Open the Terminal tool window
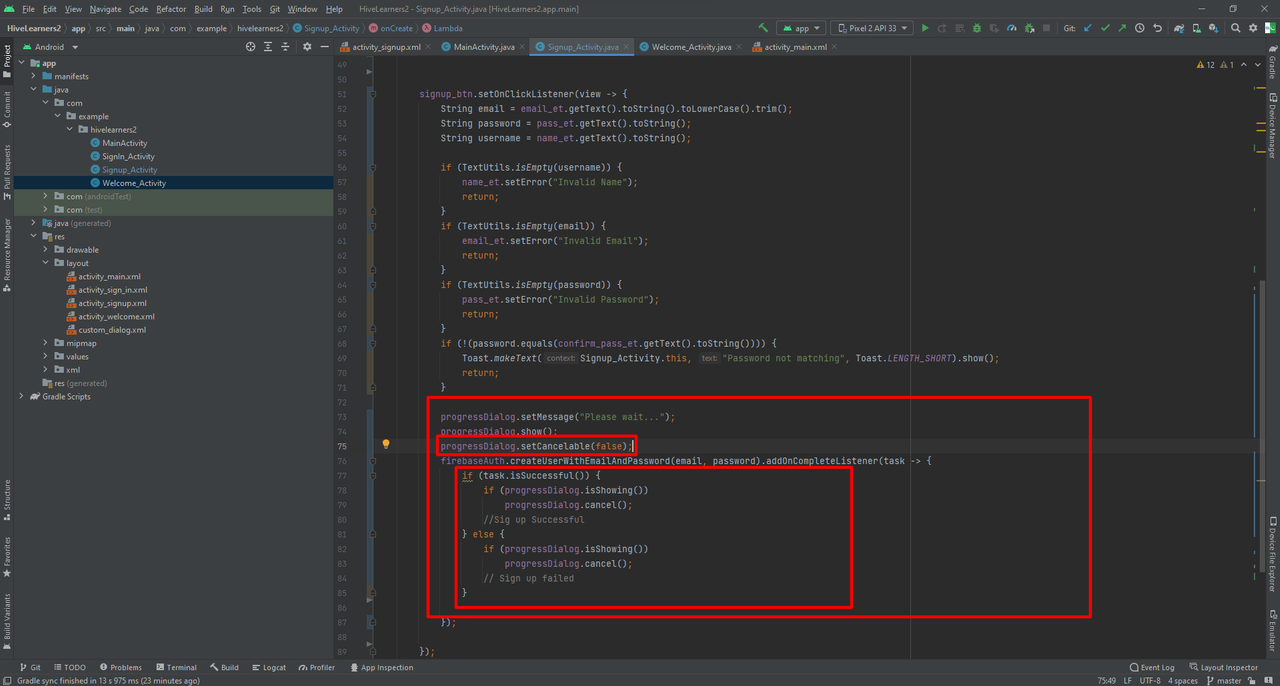Screen dimensions: 1280x686 tap(175, 667)
